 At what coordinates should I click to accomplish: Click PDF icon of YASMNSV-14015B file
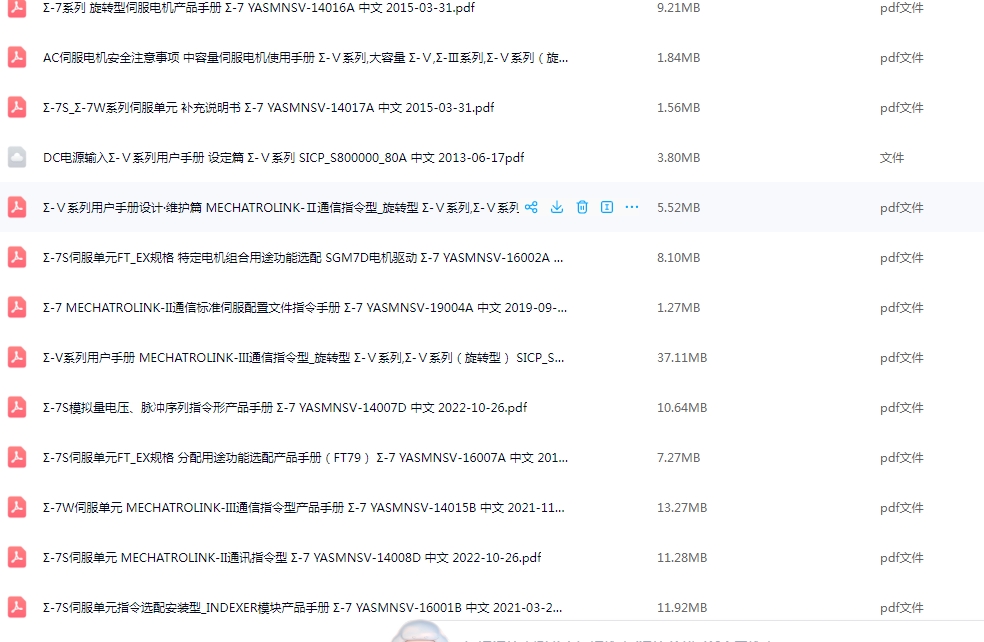tap(17, 507)
